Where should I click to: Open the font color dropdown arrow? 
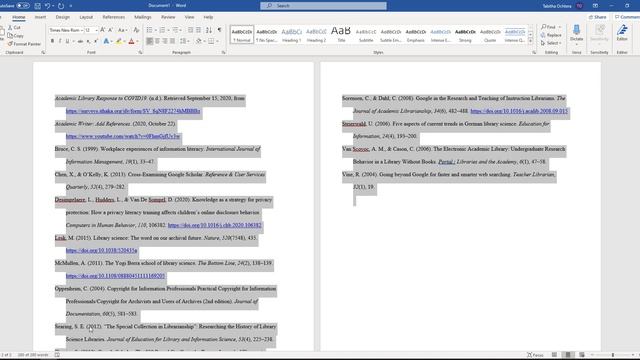point(137,41)
